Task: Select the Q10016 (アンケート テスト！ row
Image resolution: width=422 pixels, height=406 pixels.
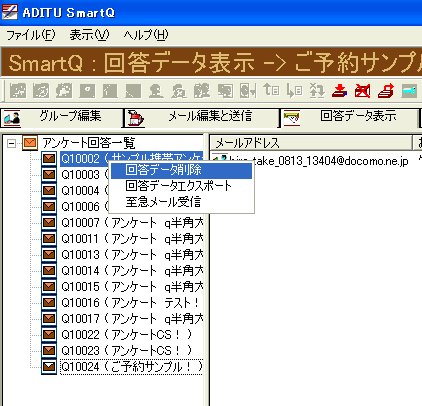Action: point(131,302)
